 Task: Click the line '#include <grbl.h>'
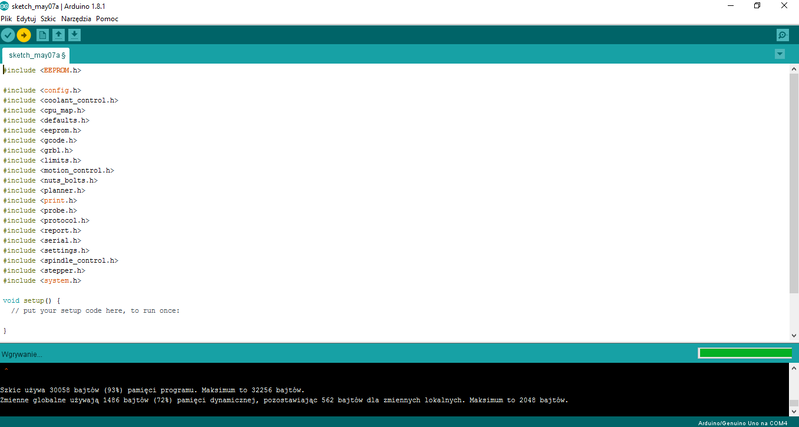pyautogui.click(x=38, y=150)
